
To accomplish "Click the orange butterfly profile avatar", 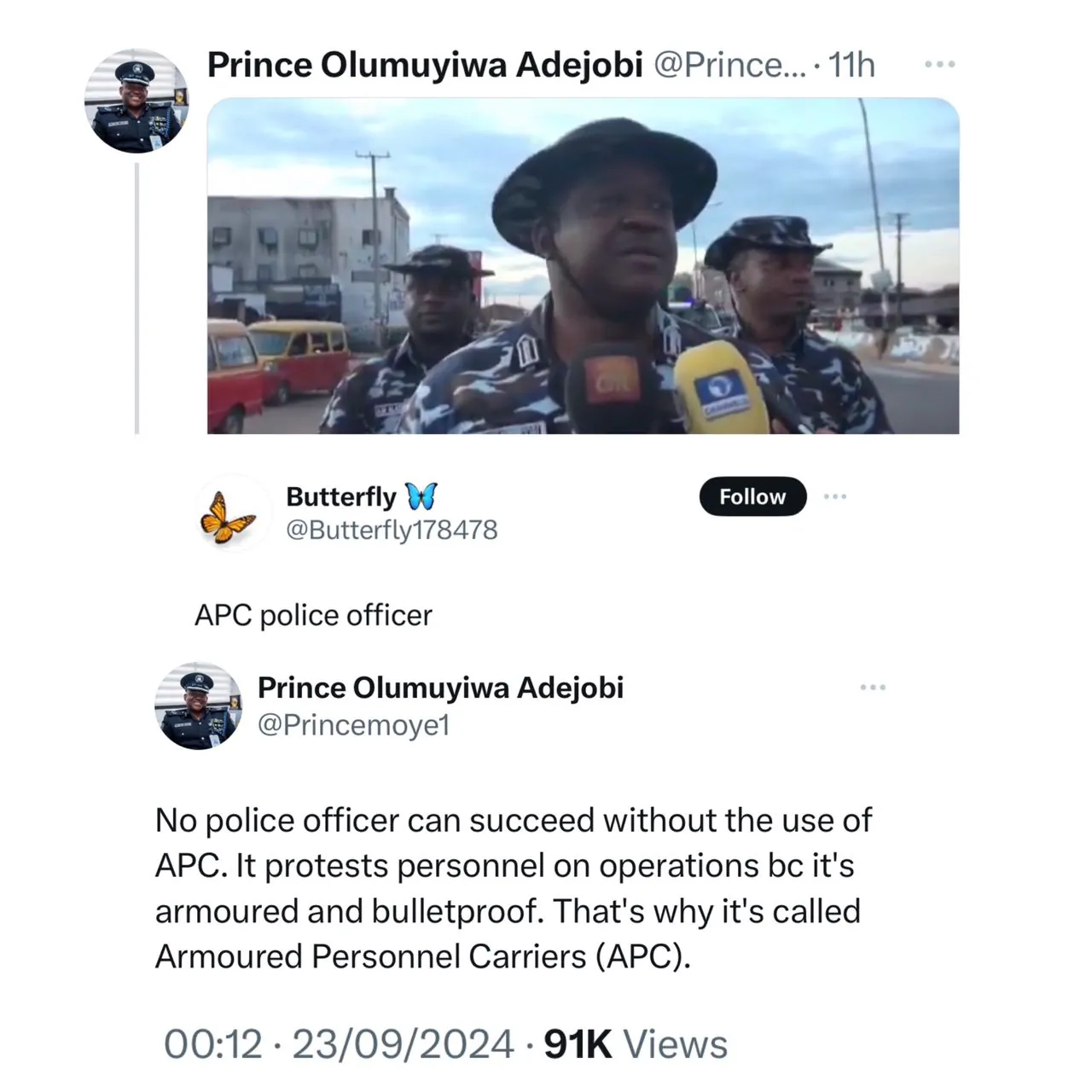I will 228,516.
